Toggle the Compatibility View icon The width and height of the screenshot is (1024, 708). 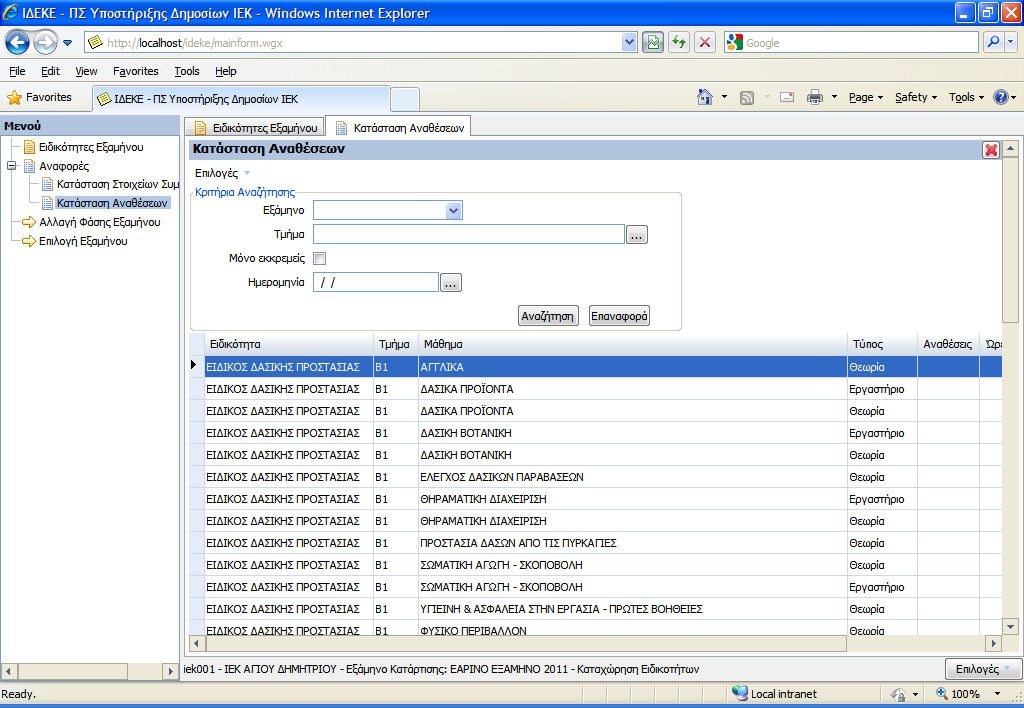point(652,43)
